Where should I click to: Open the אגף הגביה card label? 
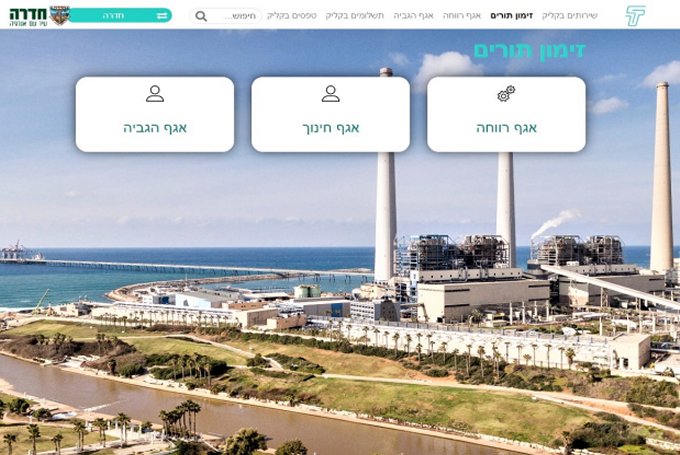click(155, 128)
